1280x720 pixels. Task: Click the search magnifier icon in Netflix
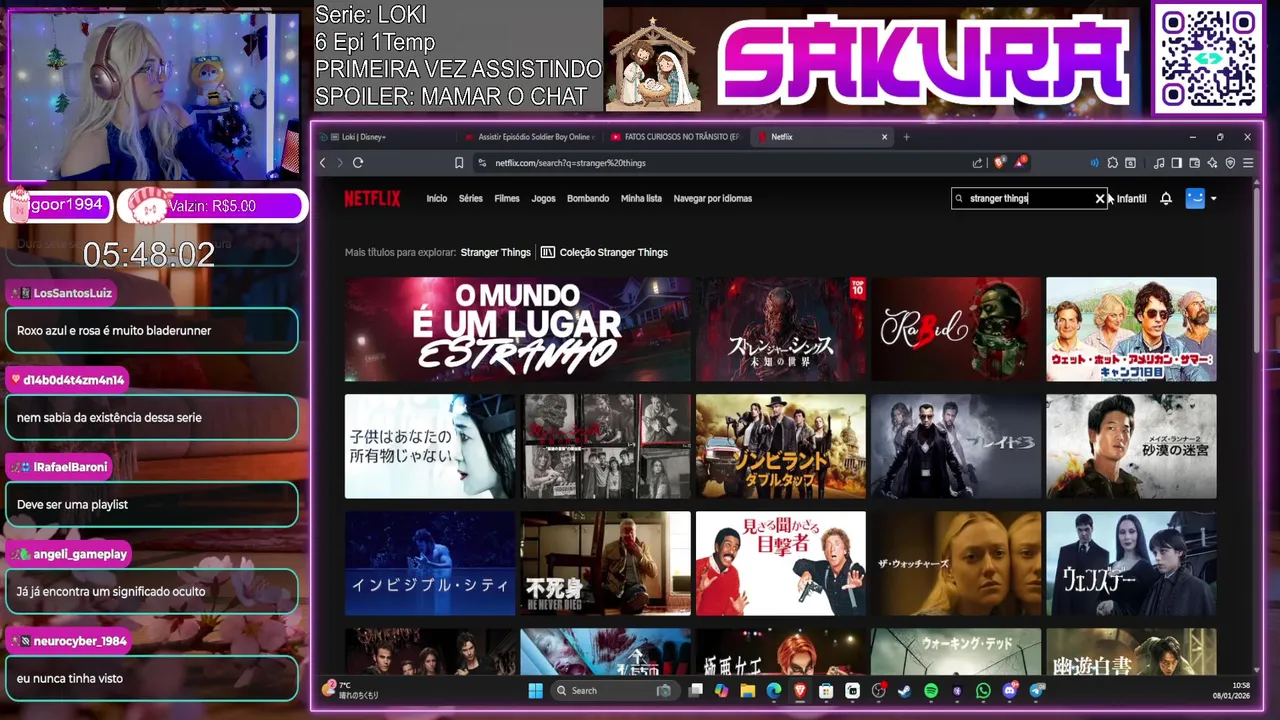point(959,198)
